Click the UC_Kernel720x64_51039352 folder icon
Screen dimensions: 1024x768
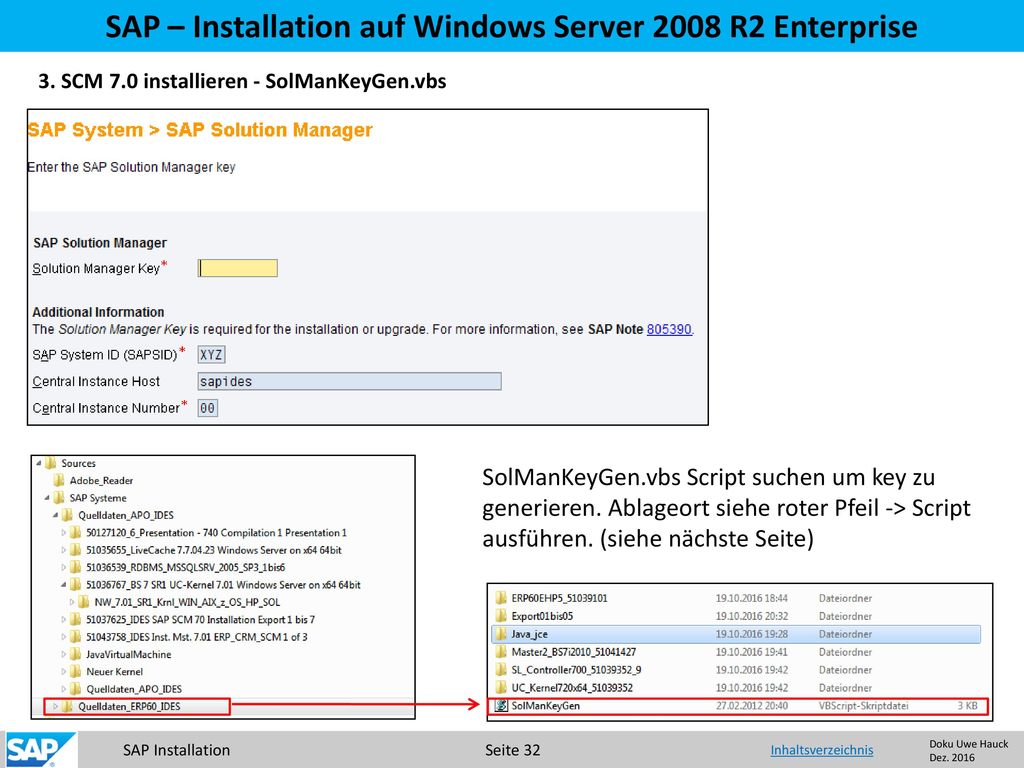pos(501,688)
